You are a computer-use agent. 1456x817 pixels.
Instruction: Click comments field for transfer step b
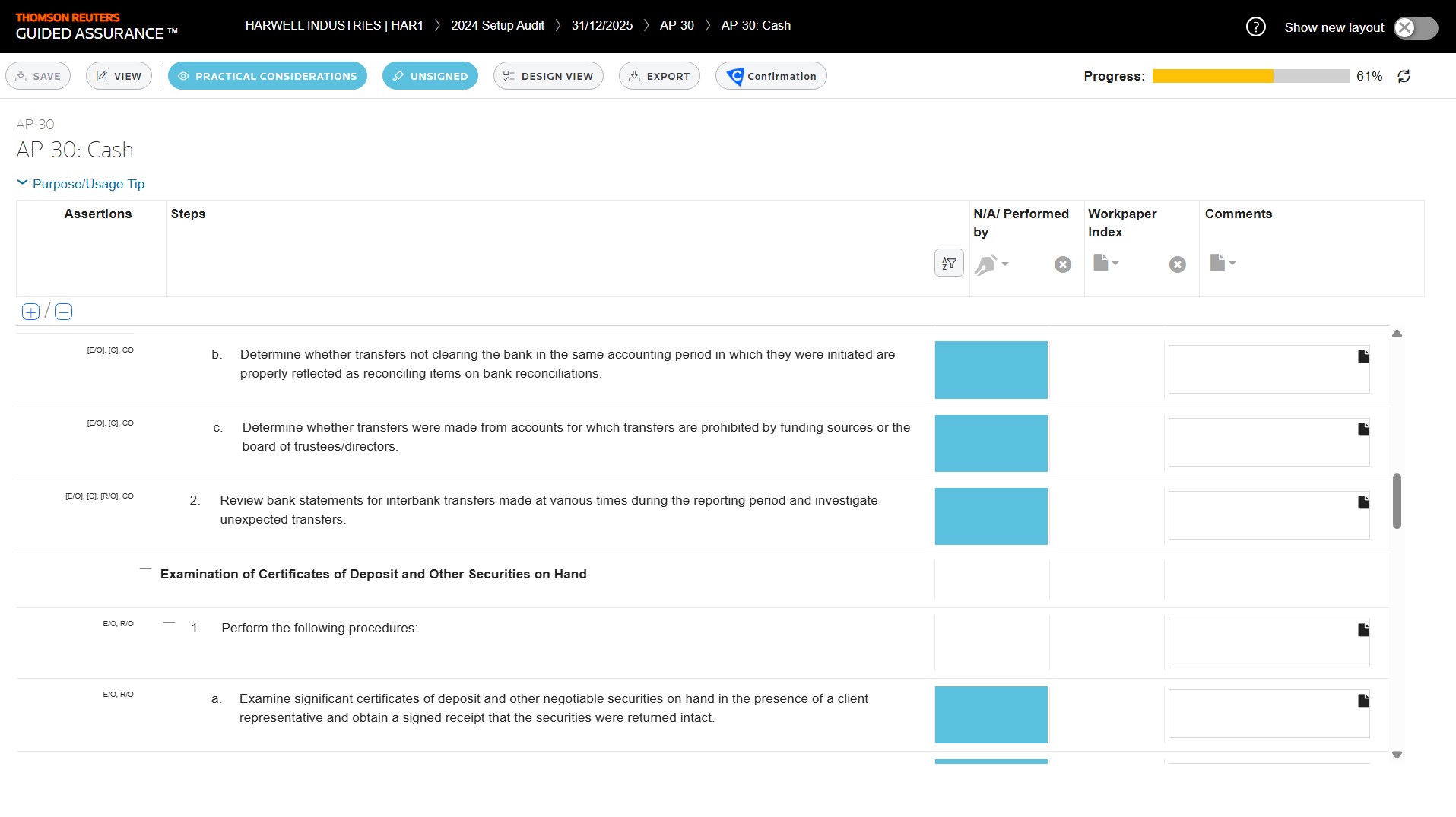1262,370
